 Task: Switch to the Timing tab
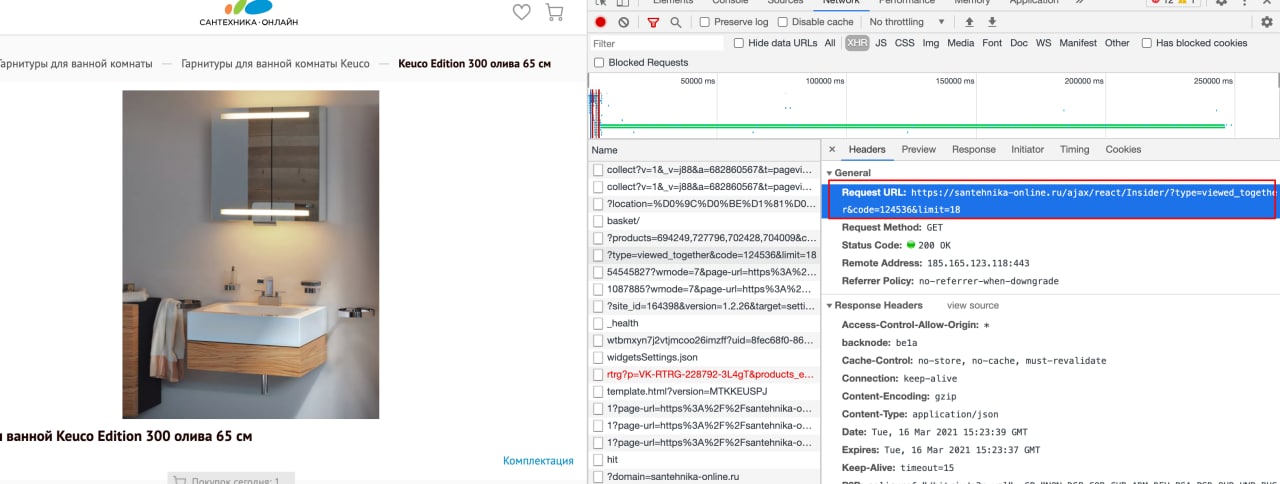coord(1075,149)
